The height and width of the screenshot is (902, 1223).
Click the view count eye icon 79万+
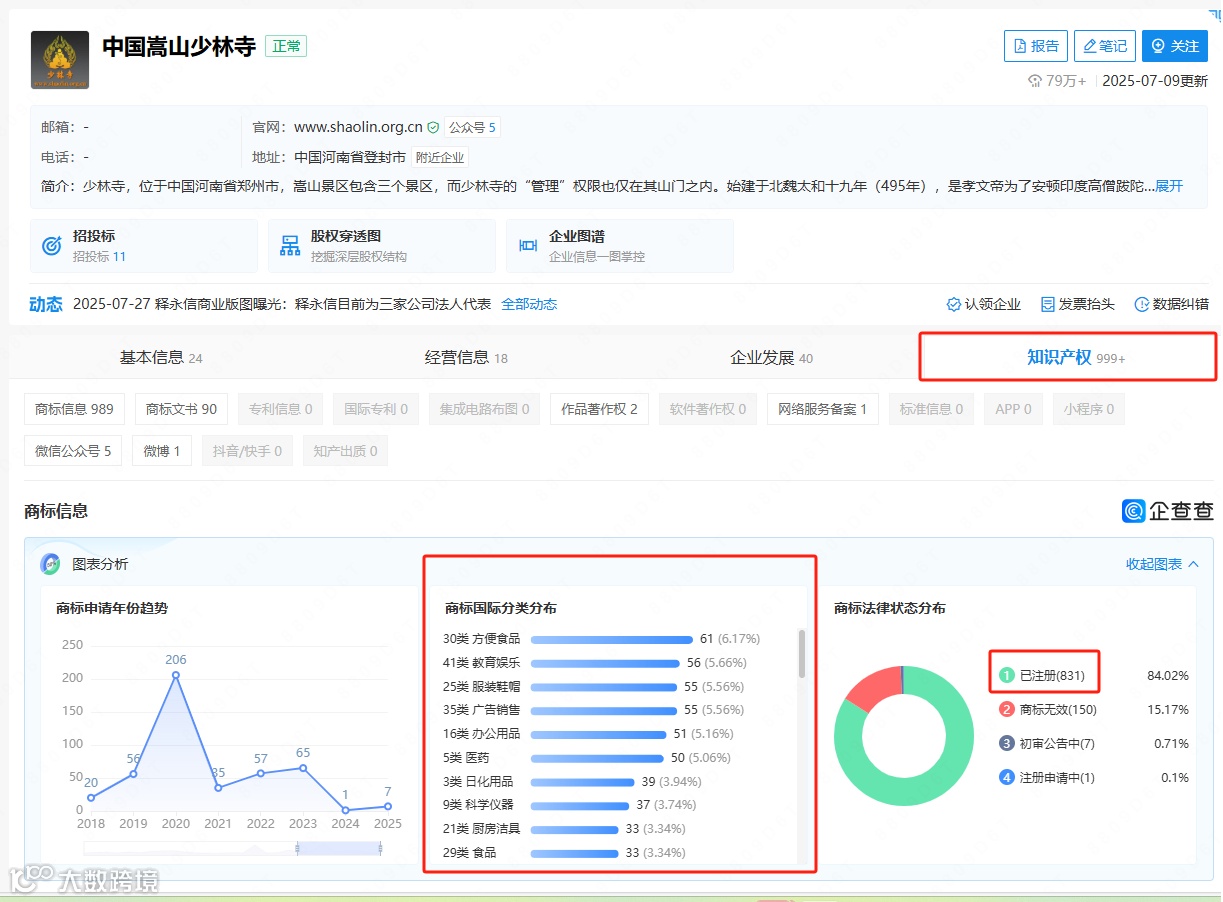coord(1035,82)
